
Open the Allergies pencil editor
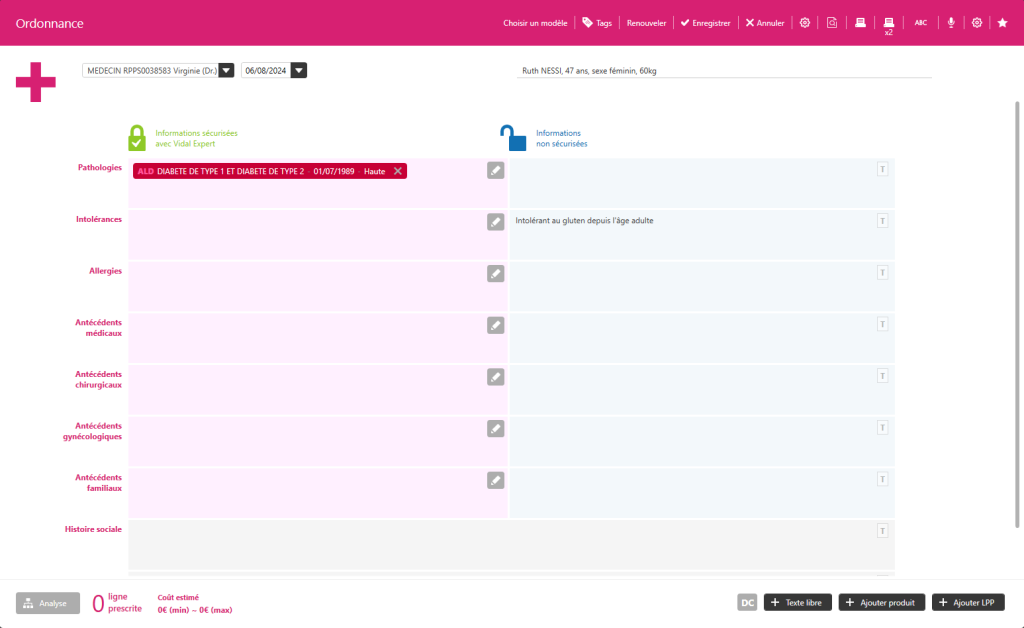point(495,273)
